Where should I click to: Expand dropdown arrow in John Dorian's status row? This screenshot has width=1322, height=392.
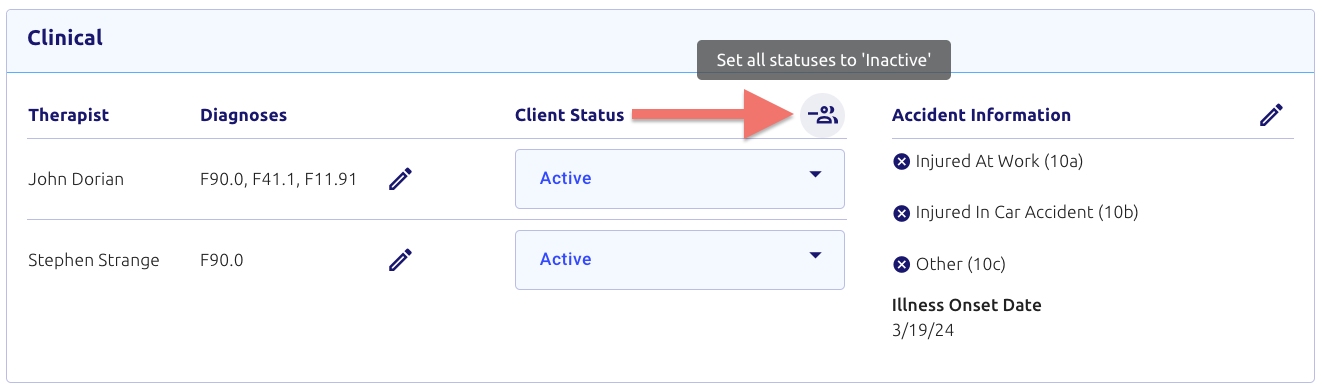pyautogui.click(x=815, y=174)
